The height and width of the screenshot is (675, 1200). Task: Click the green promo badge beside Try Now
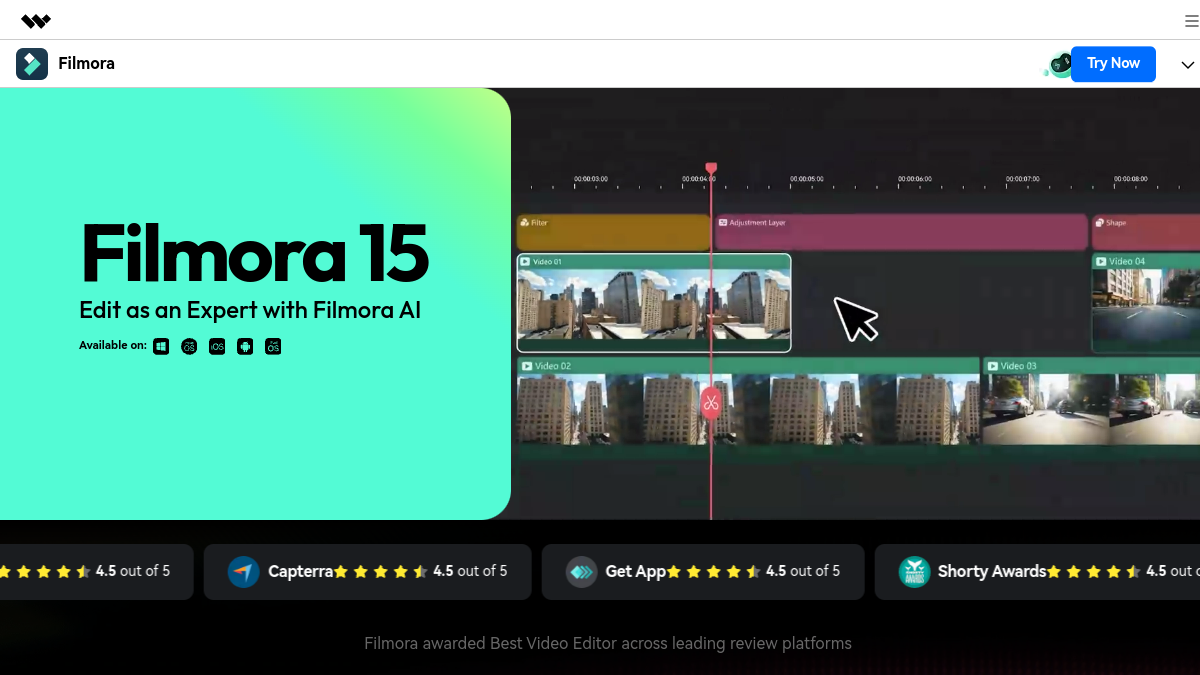click(x=1058, y=65)
